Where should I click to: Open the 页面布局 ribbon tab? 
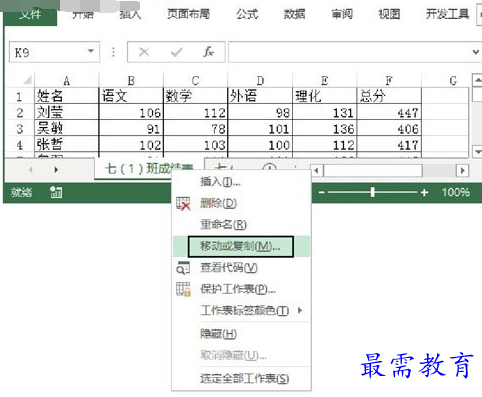(188, 14)
